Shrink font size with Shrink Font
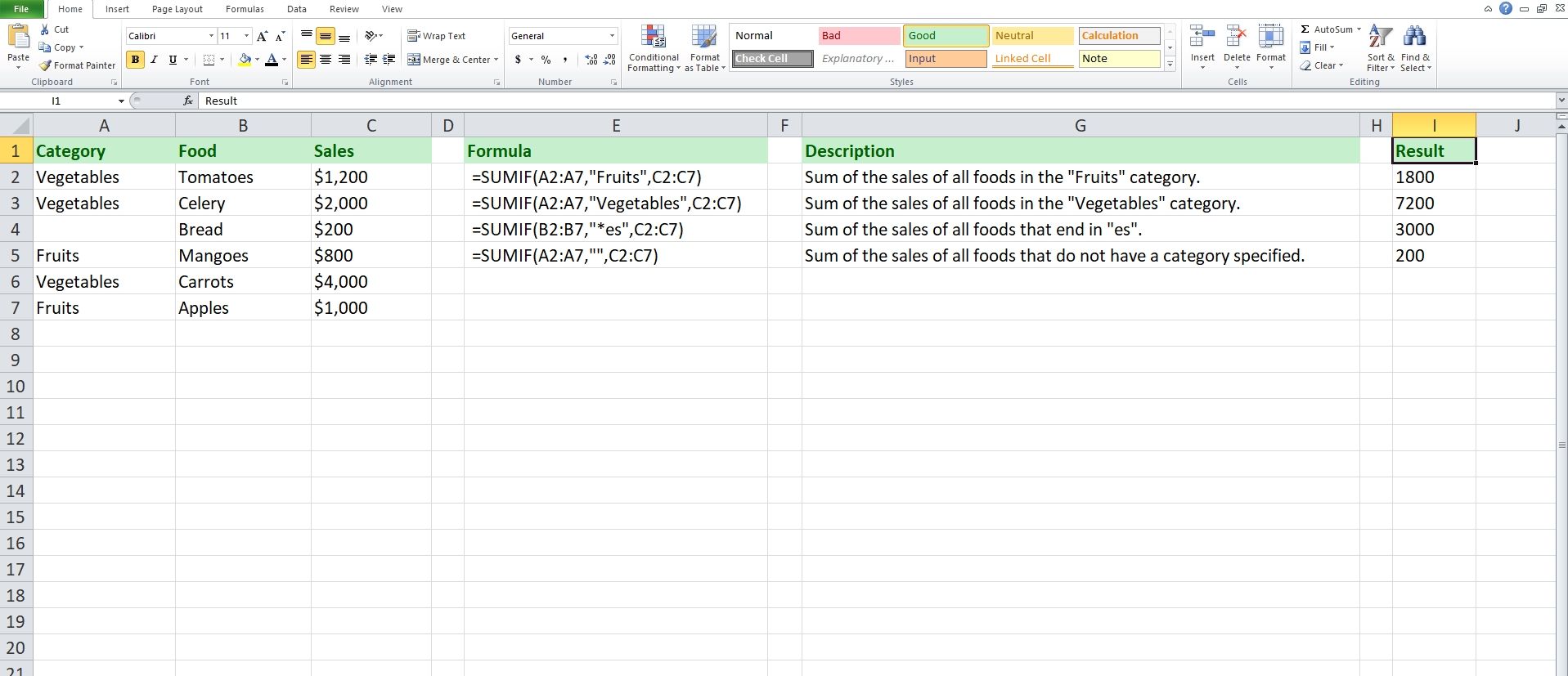1568x676 pixels. coord(280,36)
